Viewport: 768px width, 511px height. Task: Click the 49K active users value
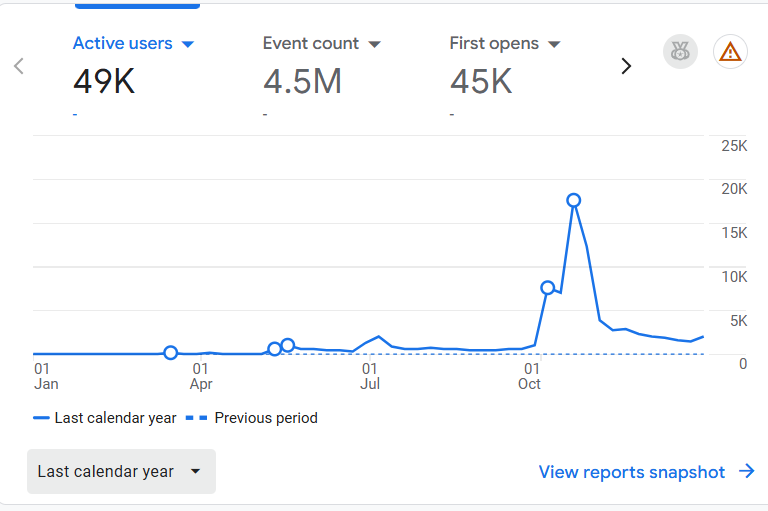pos(104,82)
